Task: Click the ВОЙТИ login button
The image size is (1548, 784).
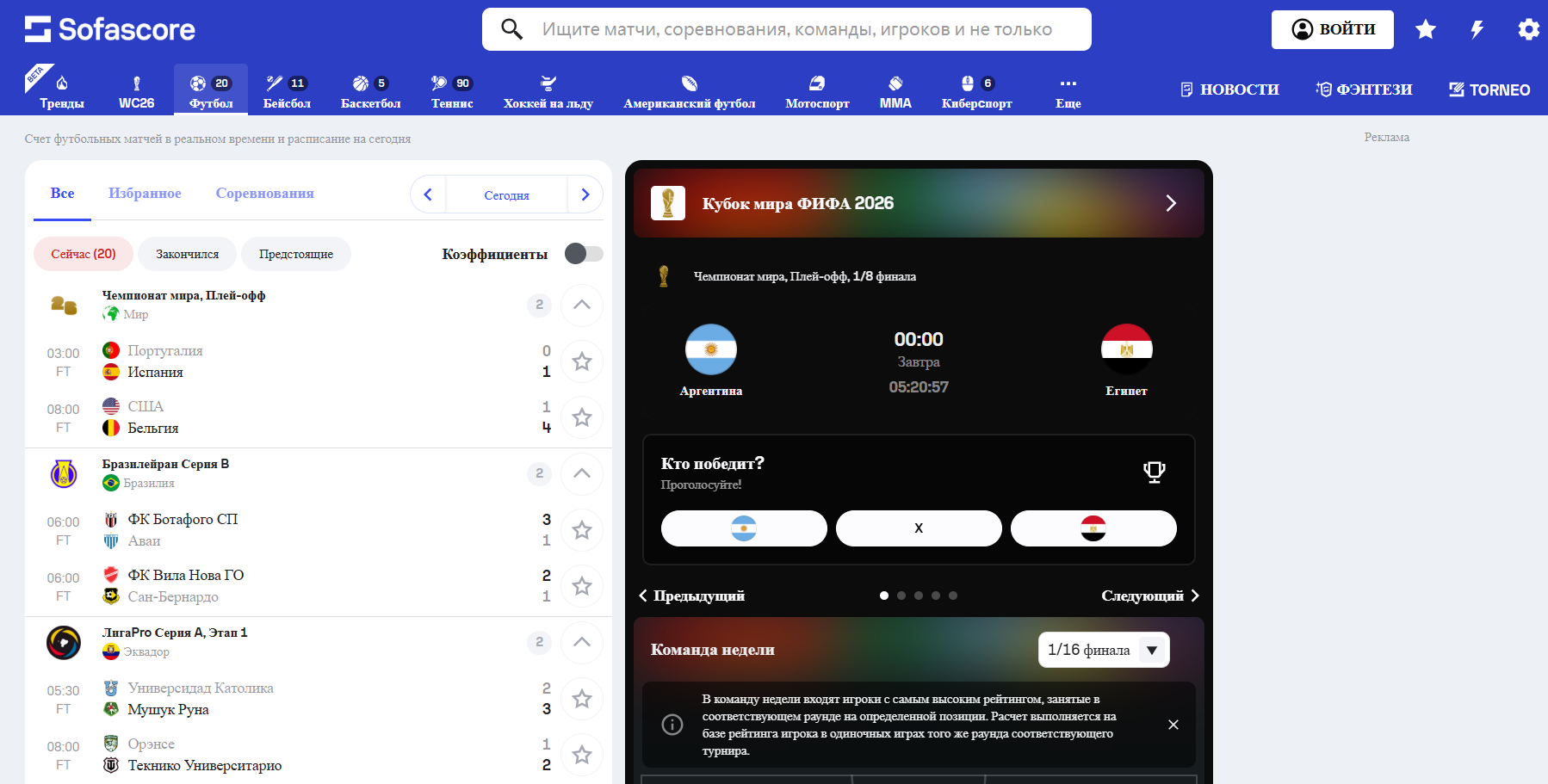Action: [x=1332, y=29]
